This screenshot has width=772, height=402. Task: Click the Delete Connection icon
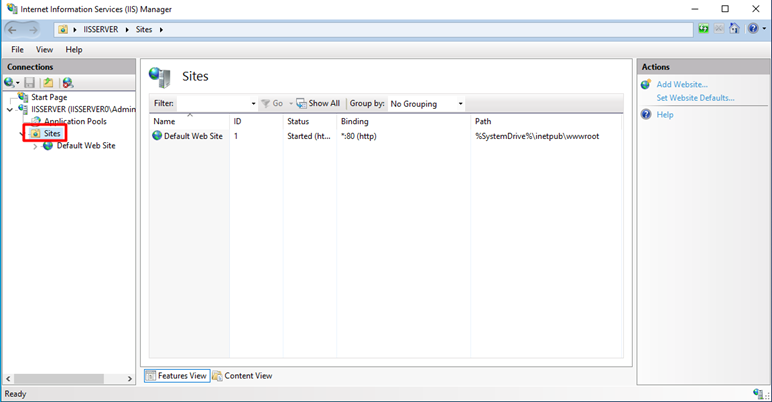[x=67, y=82]
